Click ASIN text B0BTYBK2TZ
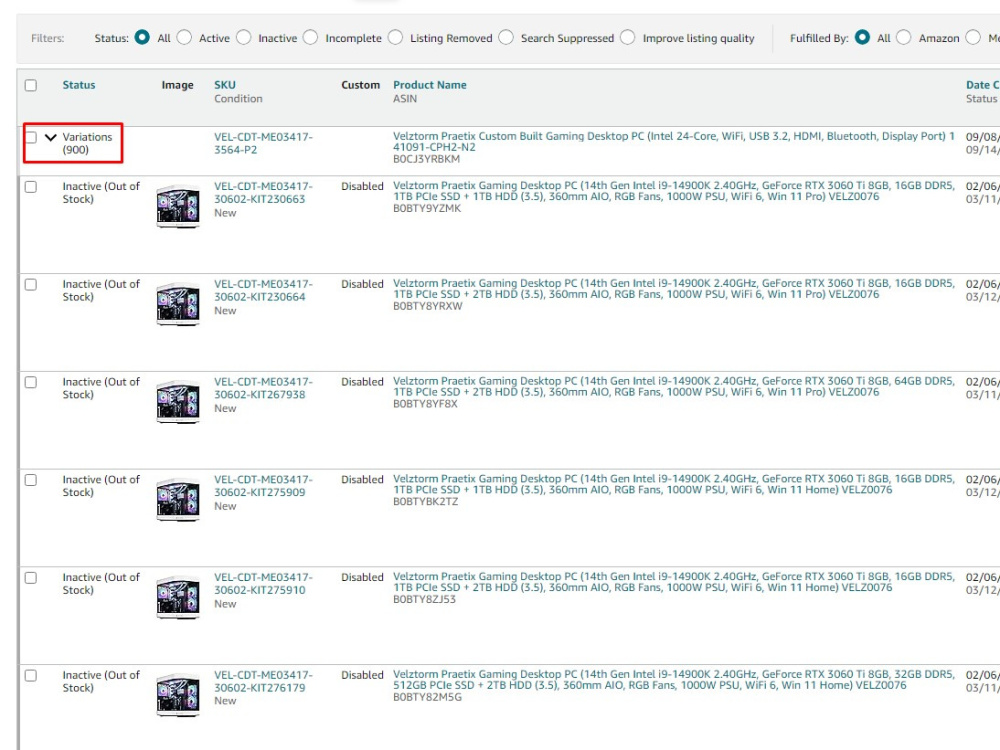Viewport: 1000px width, 750px height. point(425,501)
